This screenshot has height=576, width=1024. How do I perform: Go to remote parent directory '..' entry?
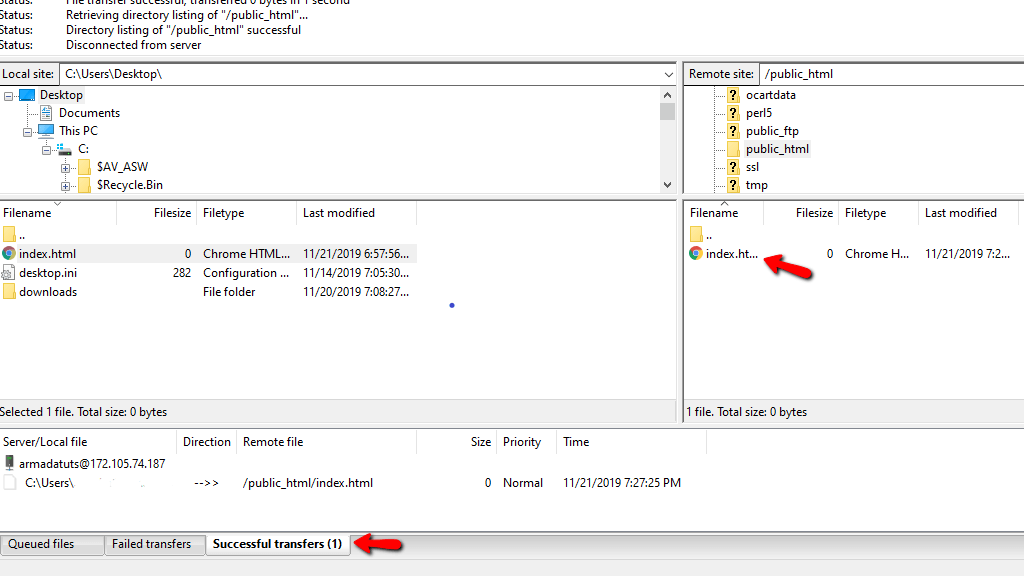point(701,234)
